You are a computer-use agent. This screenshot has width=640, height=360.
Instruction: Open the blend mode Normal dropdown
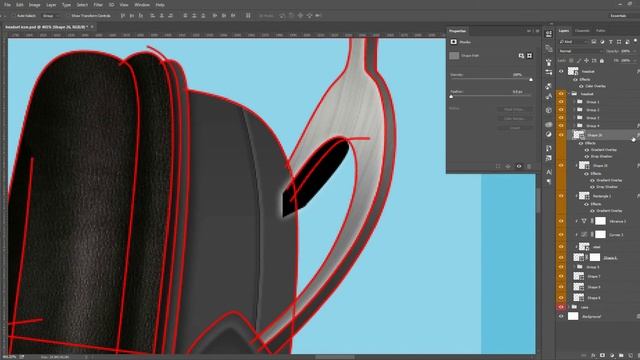coord(581,51)
